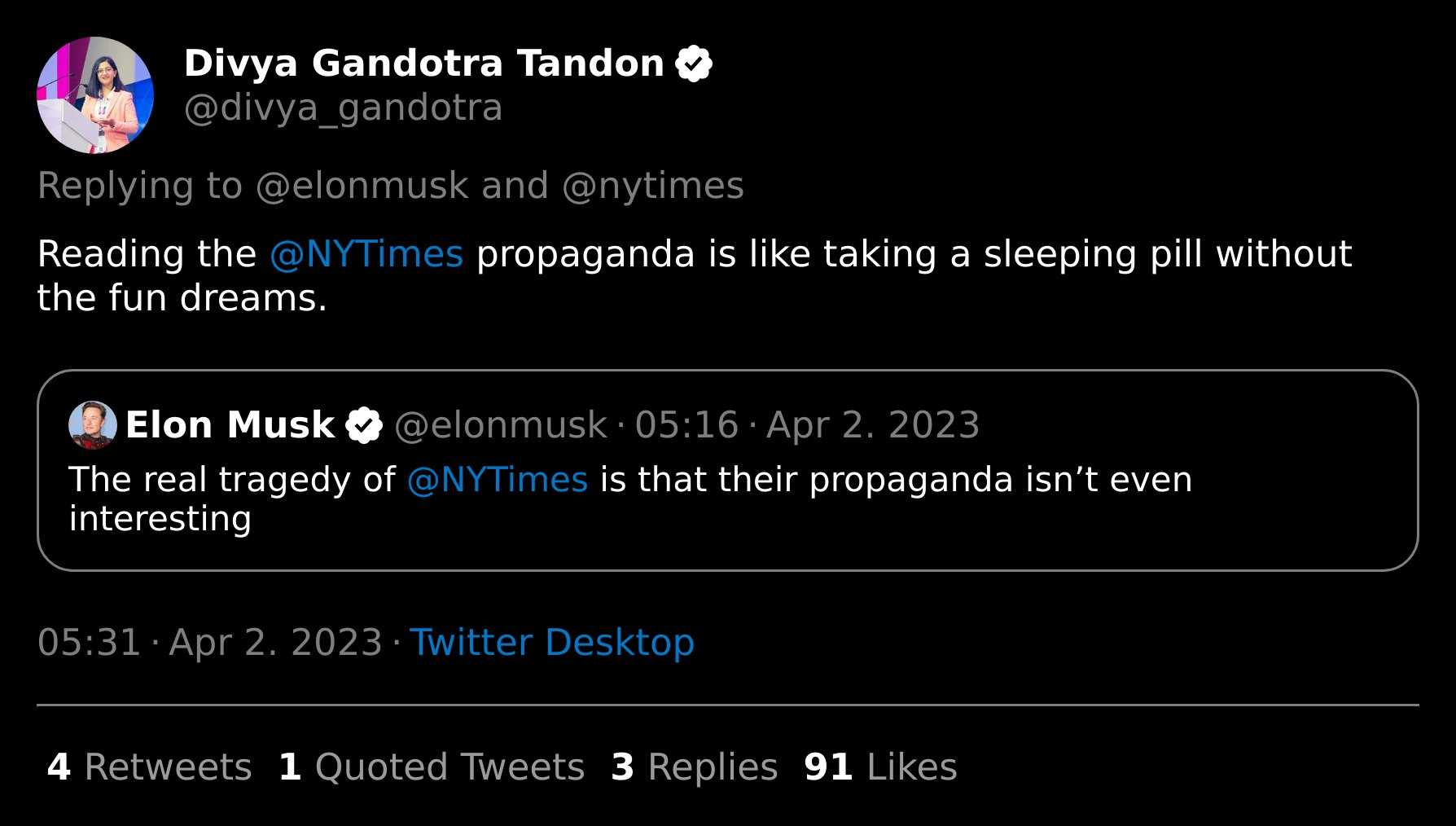
Task: Open the @NYTimes mention in the main tweet text
Action: tap(366, 254)
